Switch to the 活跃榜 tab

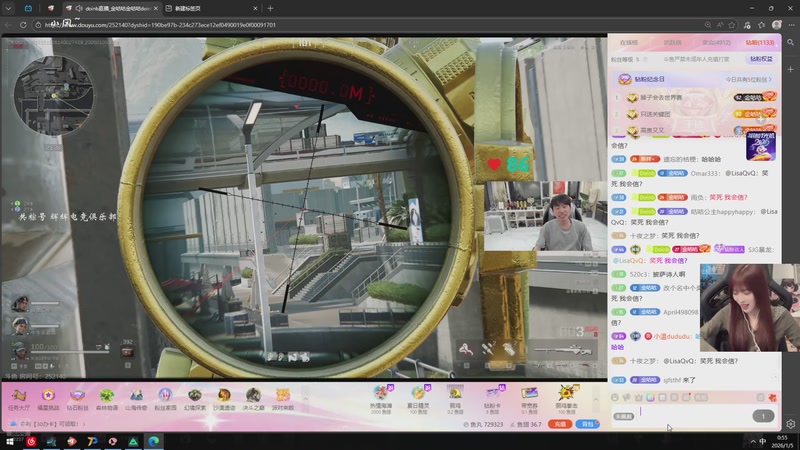click(672, 43)
